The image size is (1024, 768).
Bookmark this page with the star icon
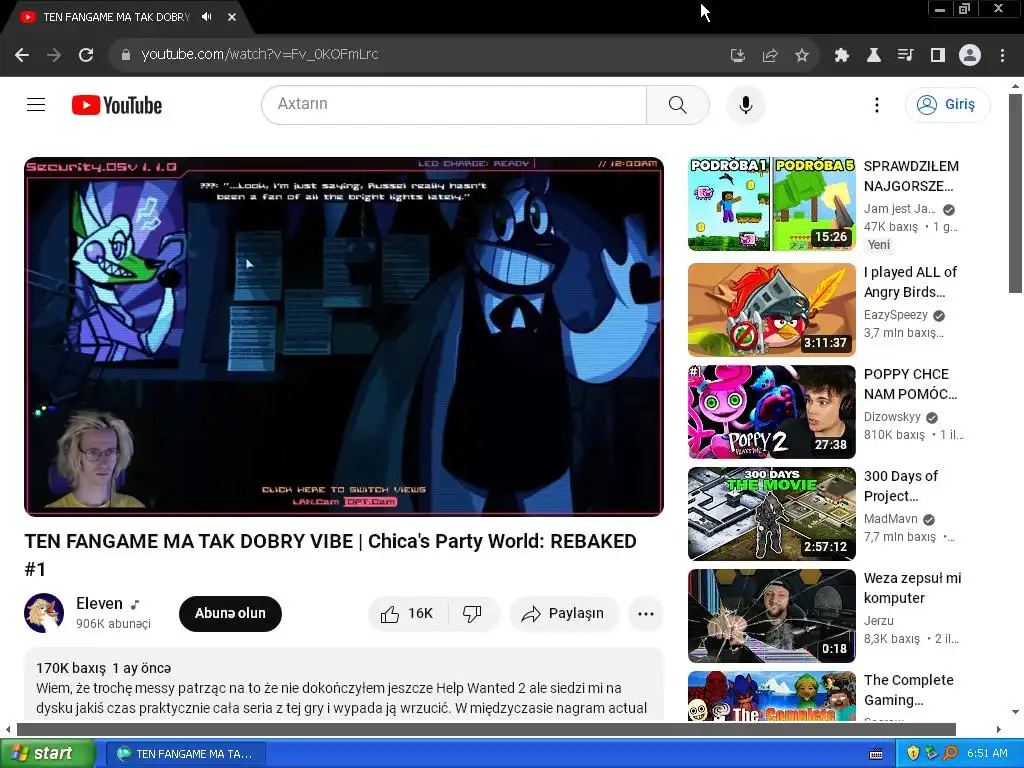point(802,56)
